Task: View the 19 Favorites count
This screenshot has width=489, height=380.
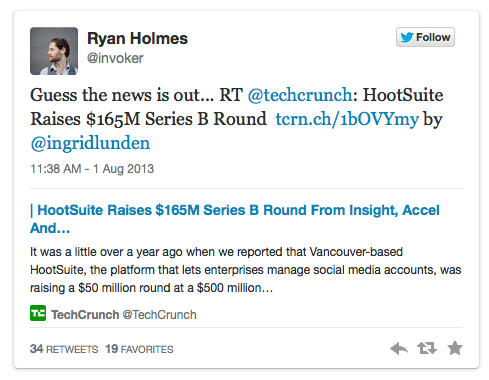Action: coord(139,349)
